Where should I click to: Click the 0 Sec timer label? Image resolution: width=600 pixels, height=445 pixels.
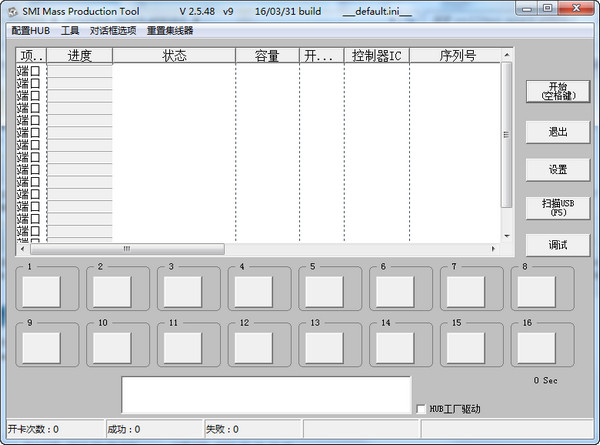546,380
